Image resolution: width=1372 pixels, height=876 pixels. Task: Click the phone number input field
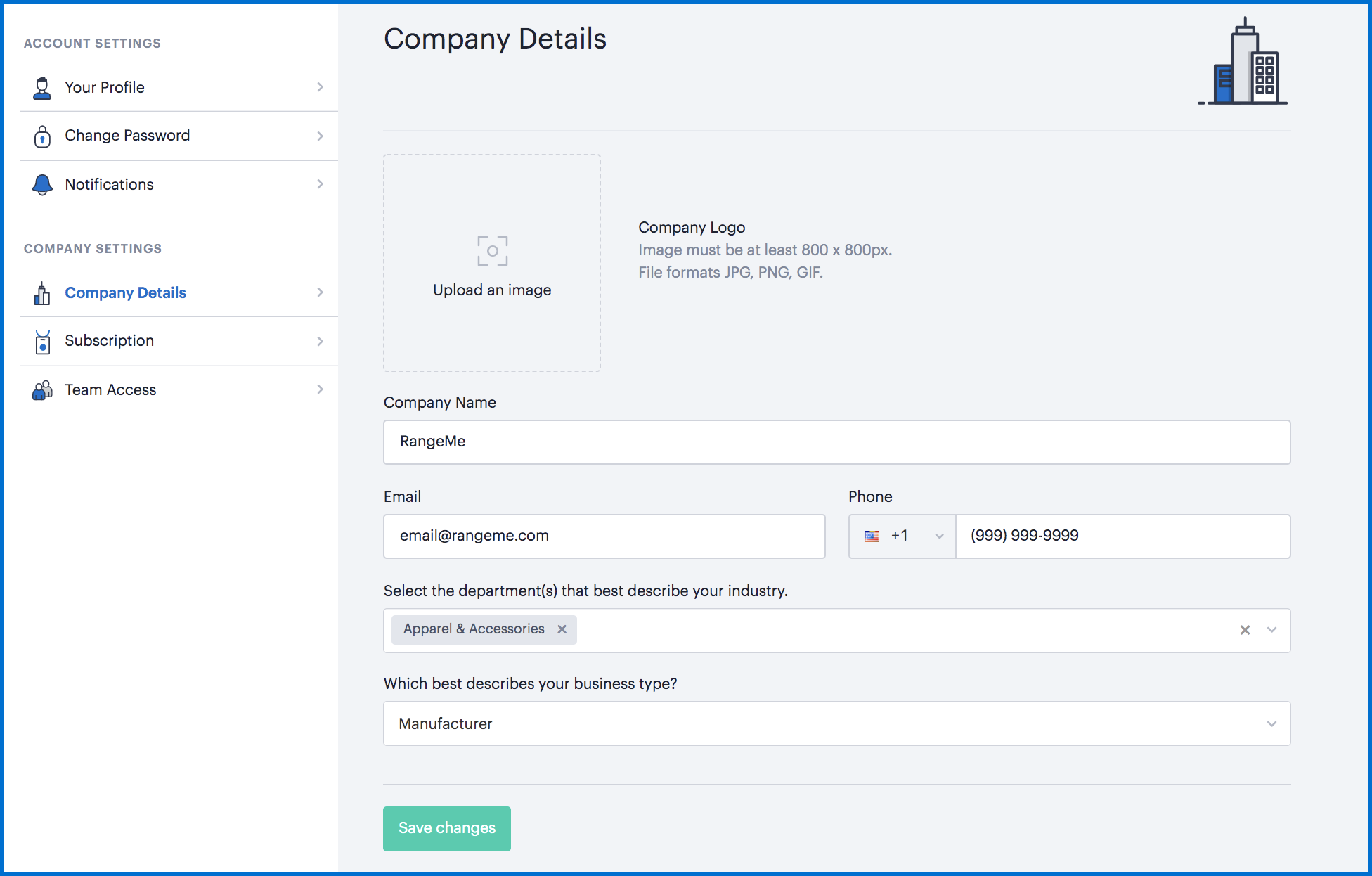1122,536
